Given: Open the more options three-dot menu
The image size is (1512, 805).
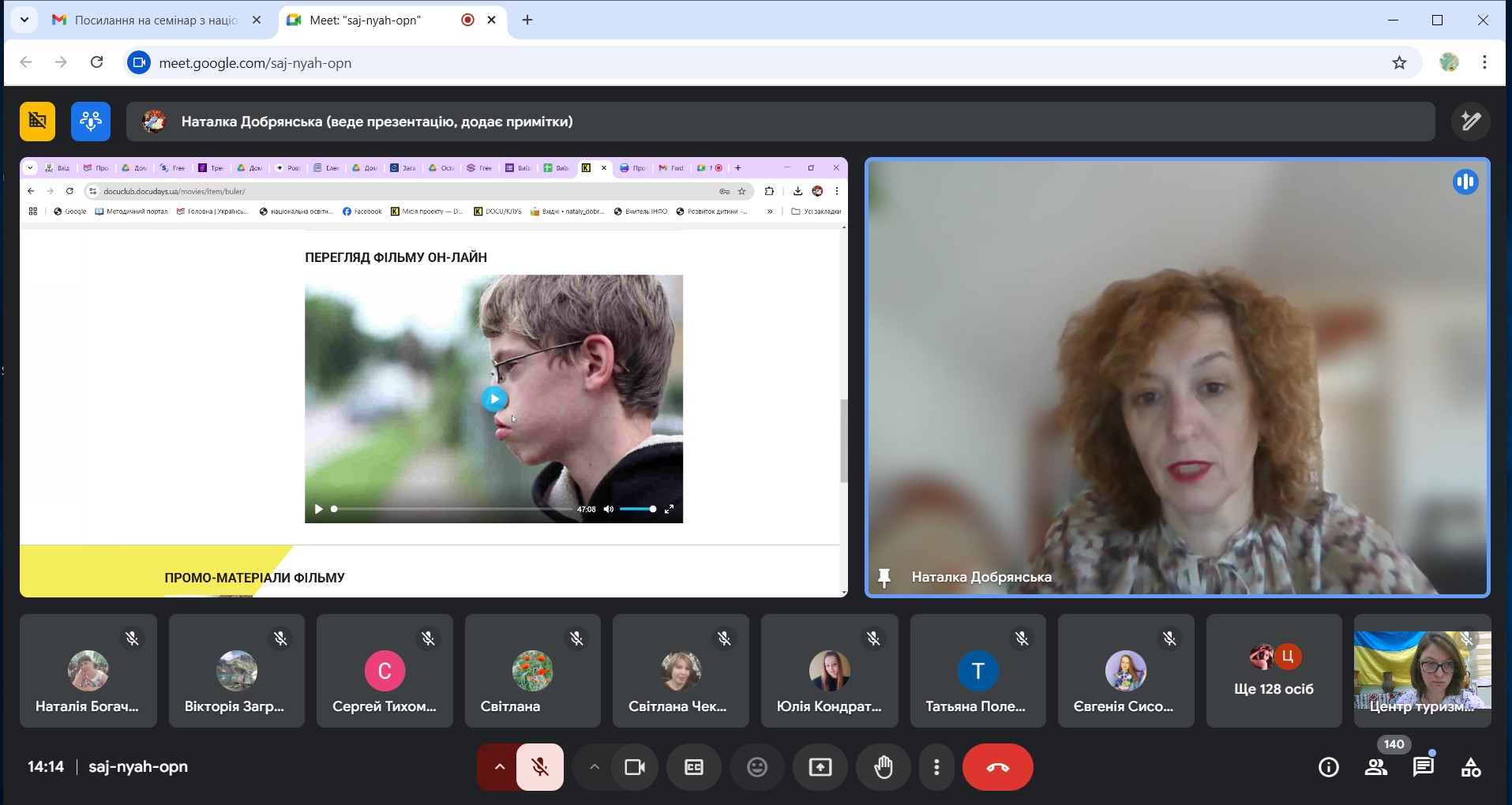Looking at the screenshot, I should coord(936,767).
